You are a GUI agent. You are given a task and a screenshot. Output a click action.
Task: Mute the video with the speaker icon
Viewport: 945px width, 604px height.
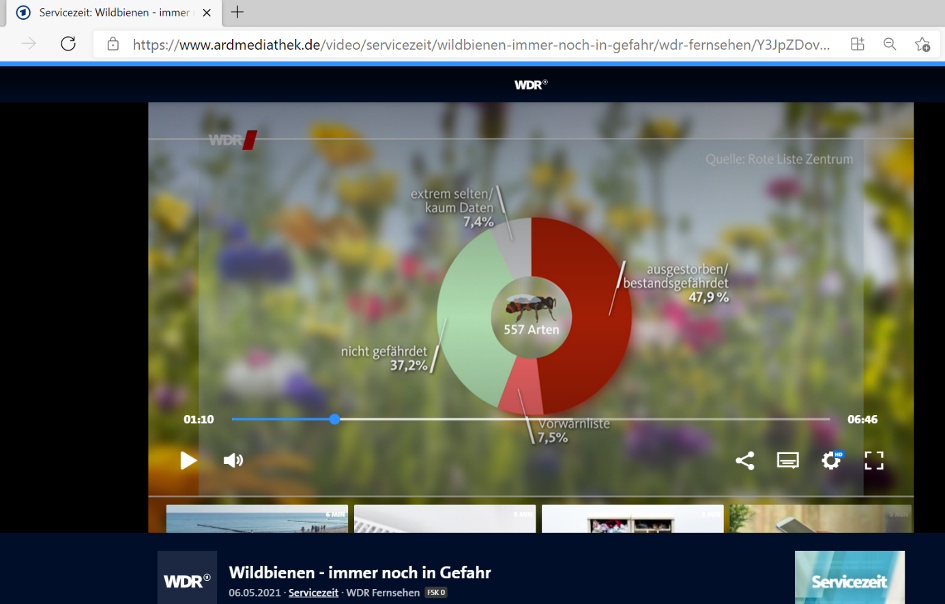(x=233, y=461)
